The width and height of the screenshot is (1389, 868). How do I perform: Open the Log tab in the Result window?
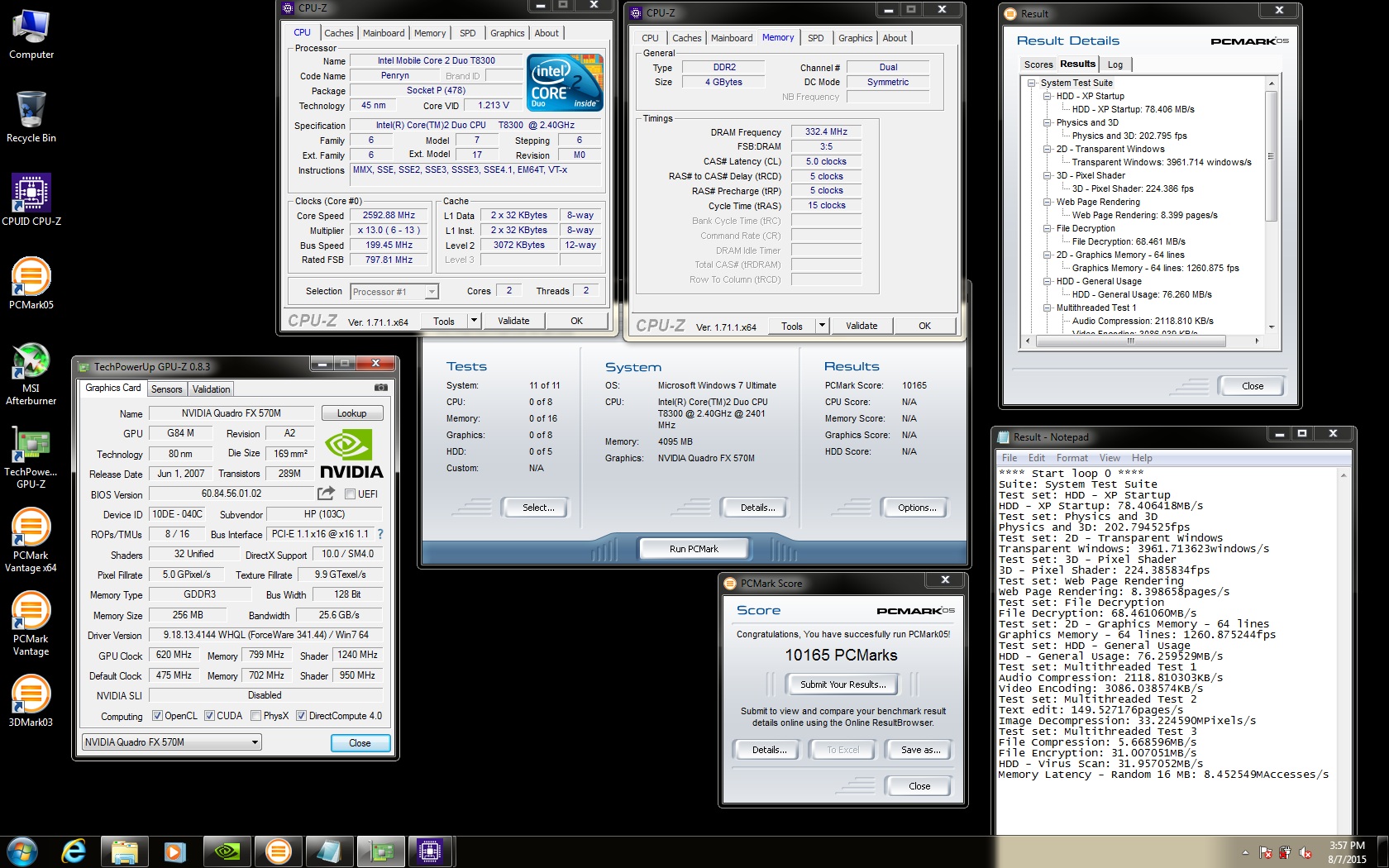coord(1115,64)
